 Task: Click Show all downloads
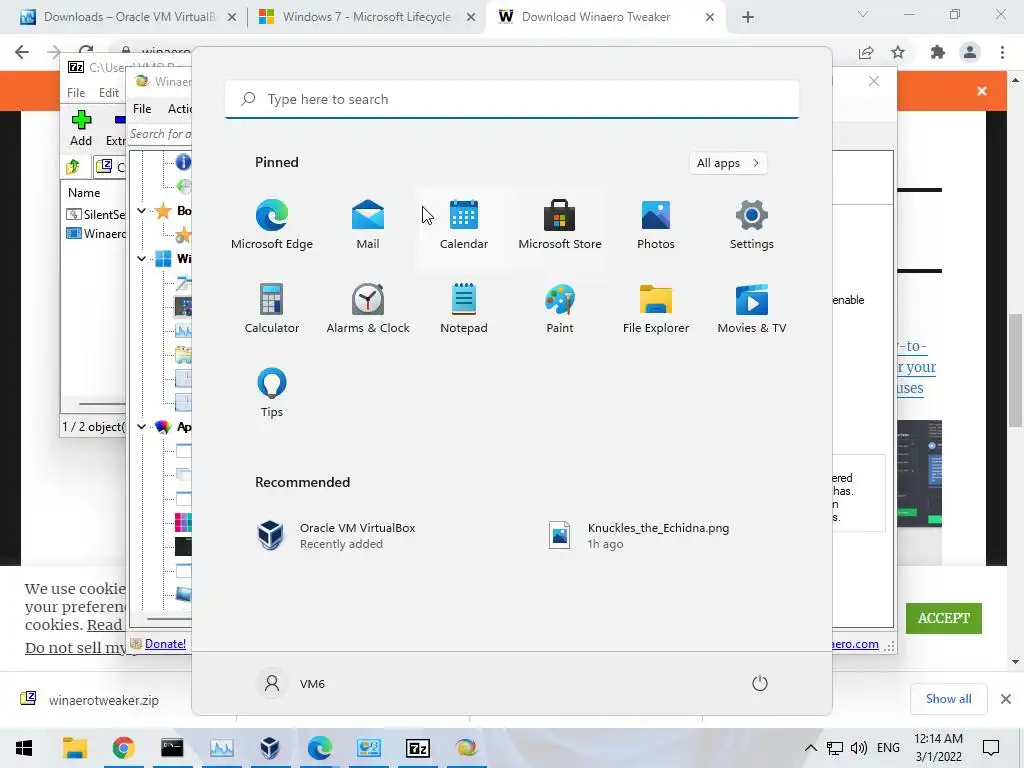pos(948,699)
